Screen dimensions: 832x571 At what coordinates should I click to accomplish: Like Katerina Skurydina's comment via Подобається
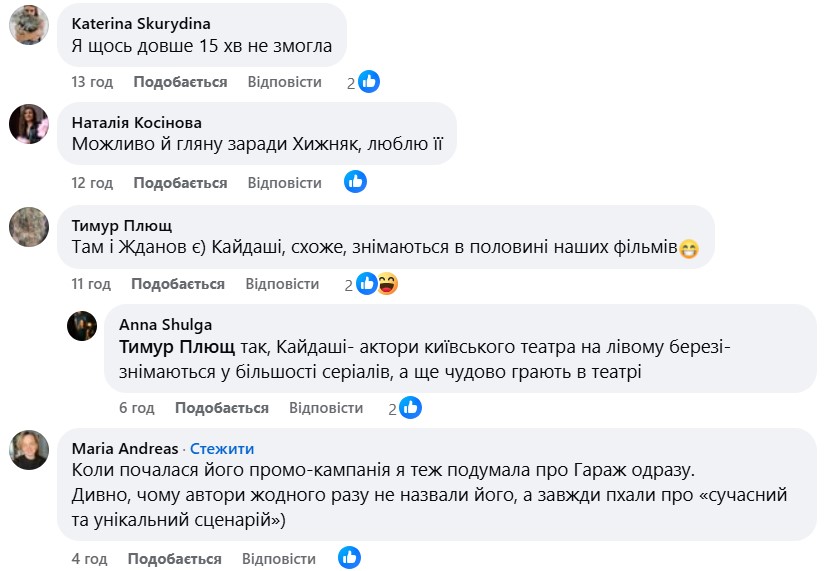click(x=180, y=82)
